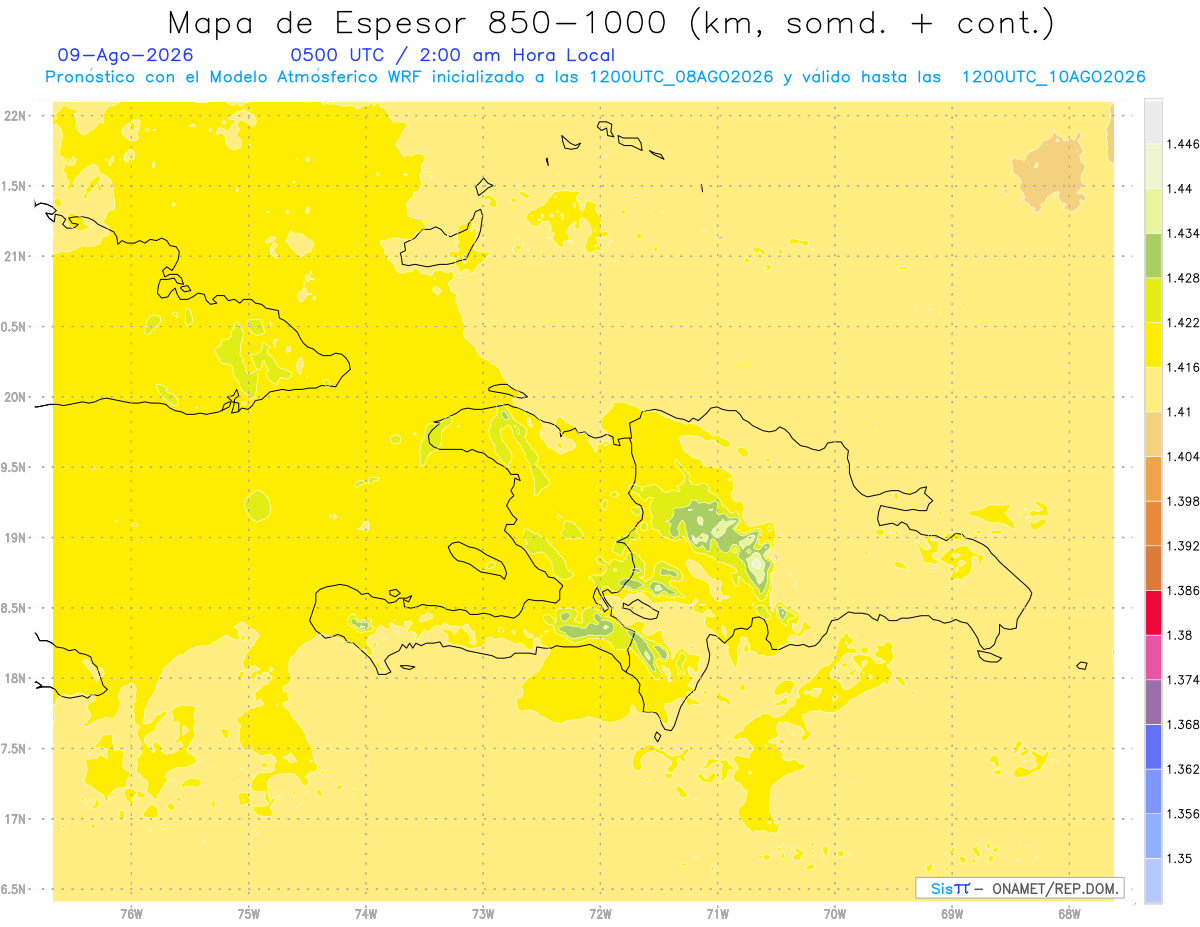Click the legend value '1.44'

1180,189
